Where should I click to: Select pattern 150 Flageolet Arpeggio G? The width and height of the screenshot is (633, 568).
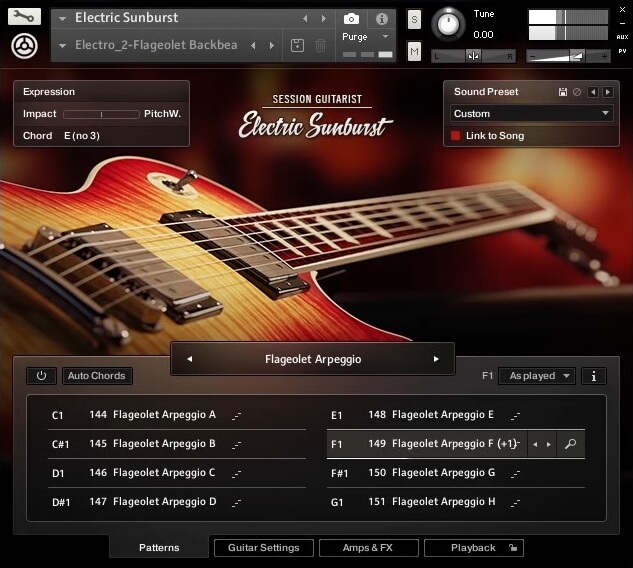(x=456, y=473)
